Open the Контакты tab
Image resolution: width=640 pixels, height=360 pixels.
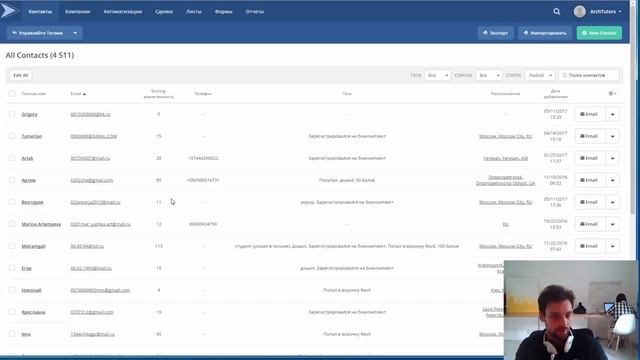[40, 11]
